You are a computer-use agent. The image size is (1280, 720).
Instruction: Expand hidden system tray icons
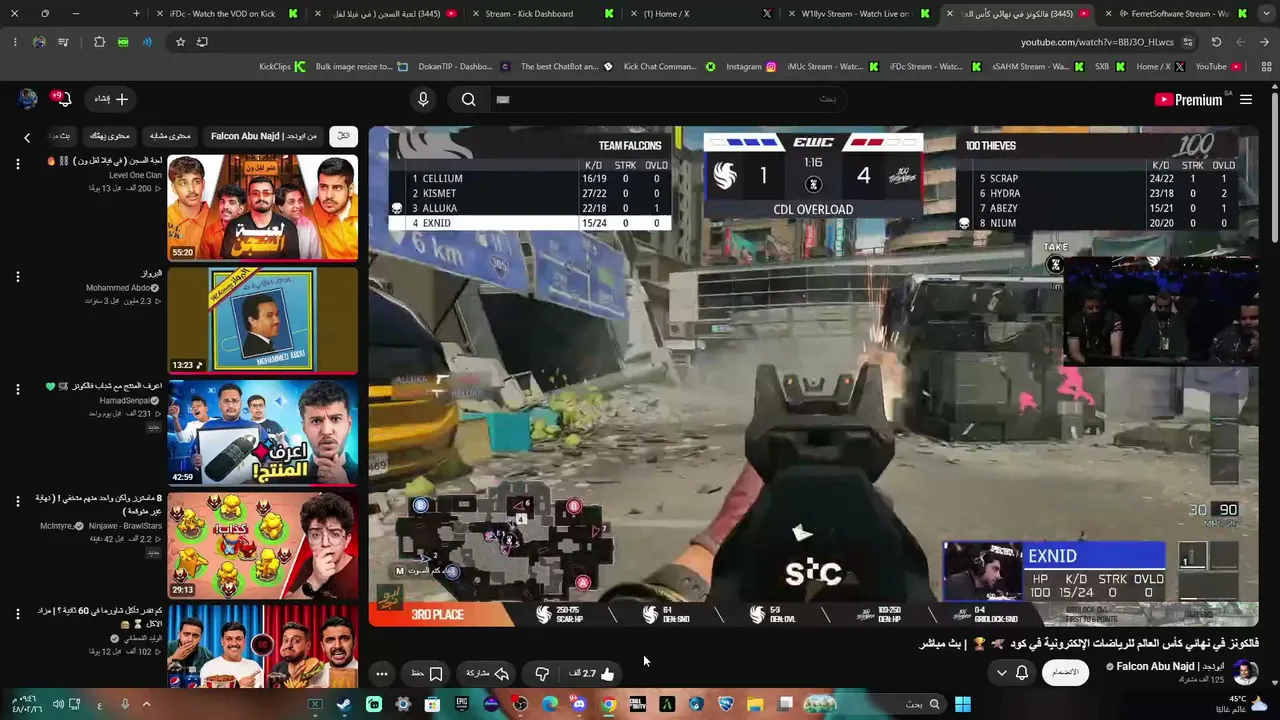tap(146, 704)
